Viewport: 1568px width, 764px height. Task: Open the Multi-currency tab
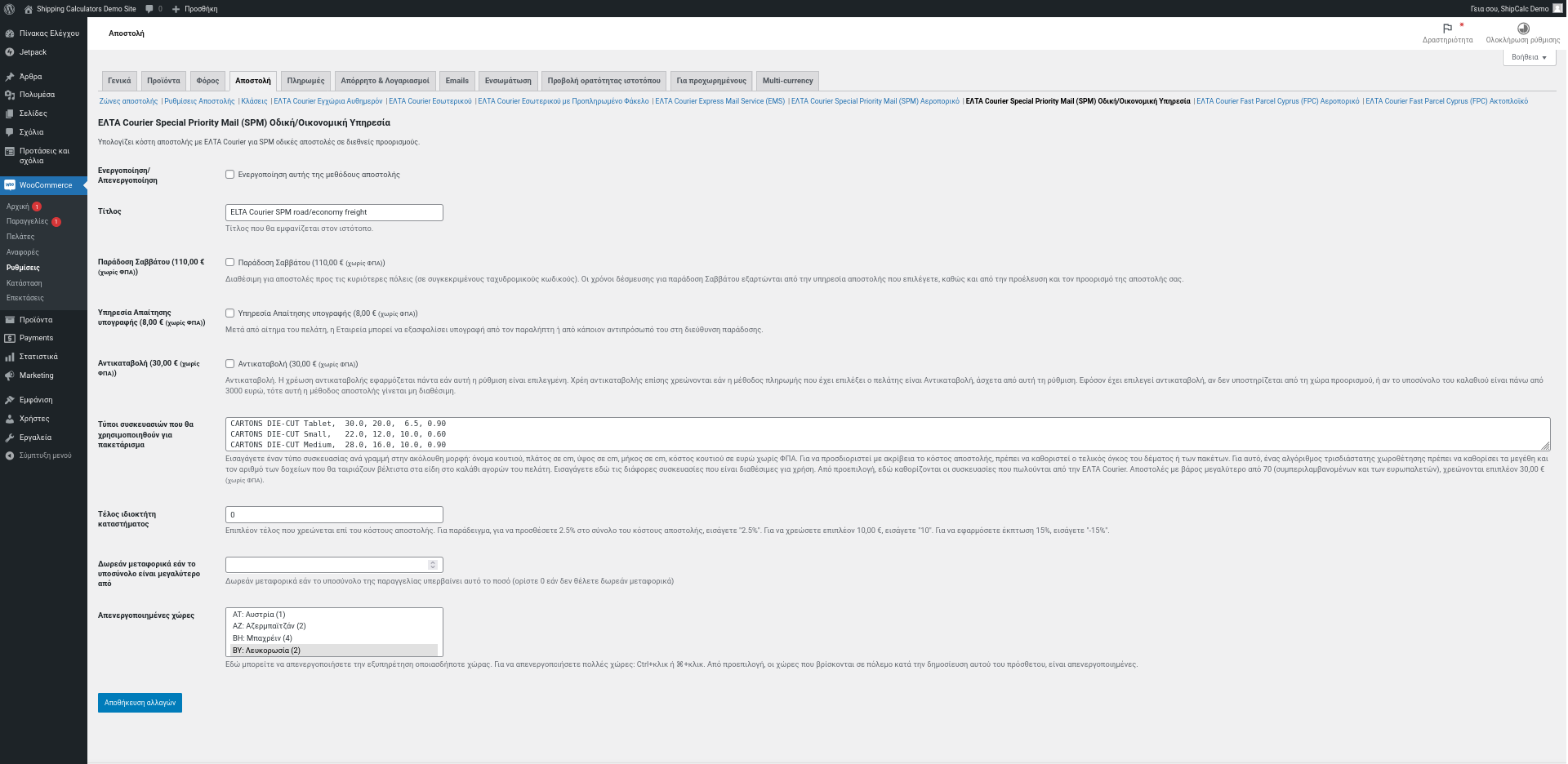(787, 81)
